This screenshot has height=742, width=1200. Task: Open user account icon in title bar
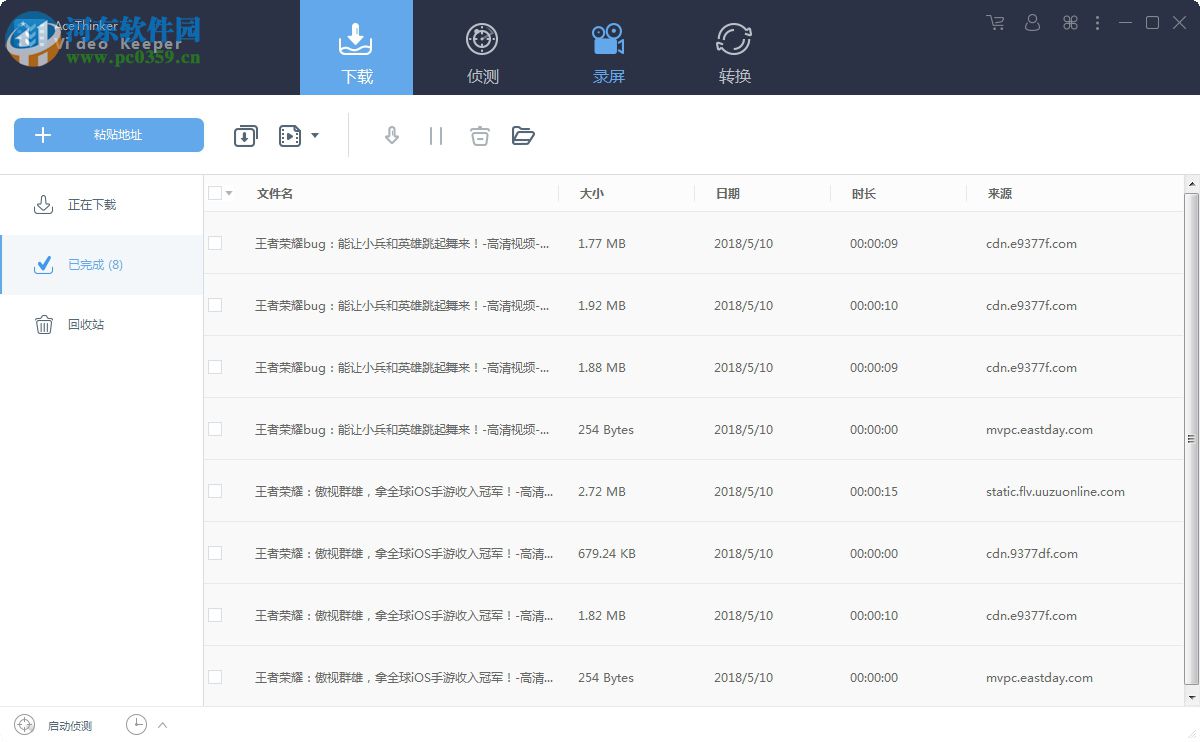(1032, 22)
